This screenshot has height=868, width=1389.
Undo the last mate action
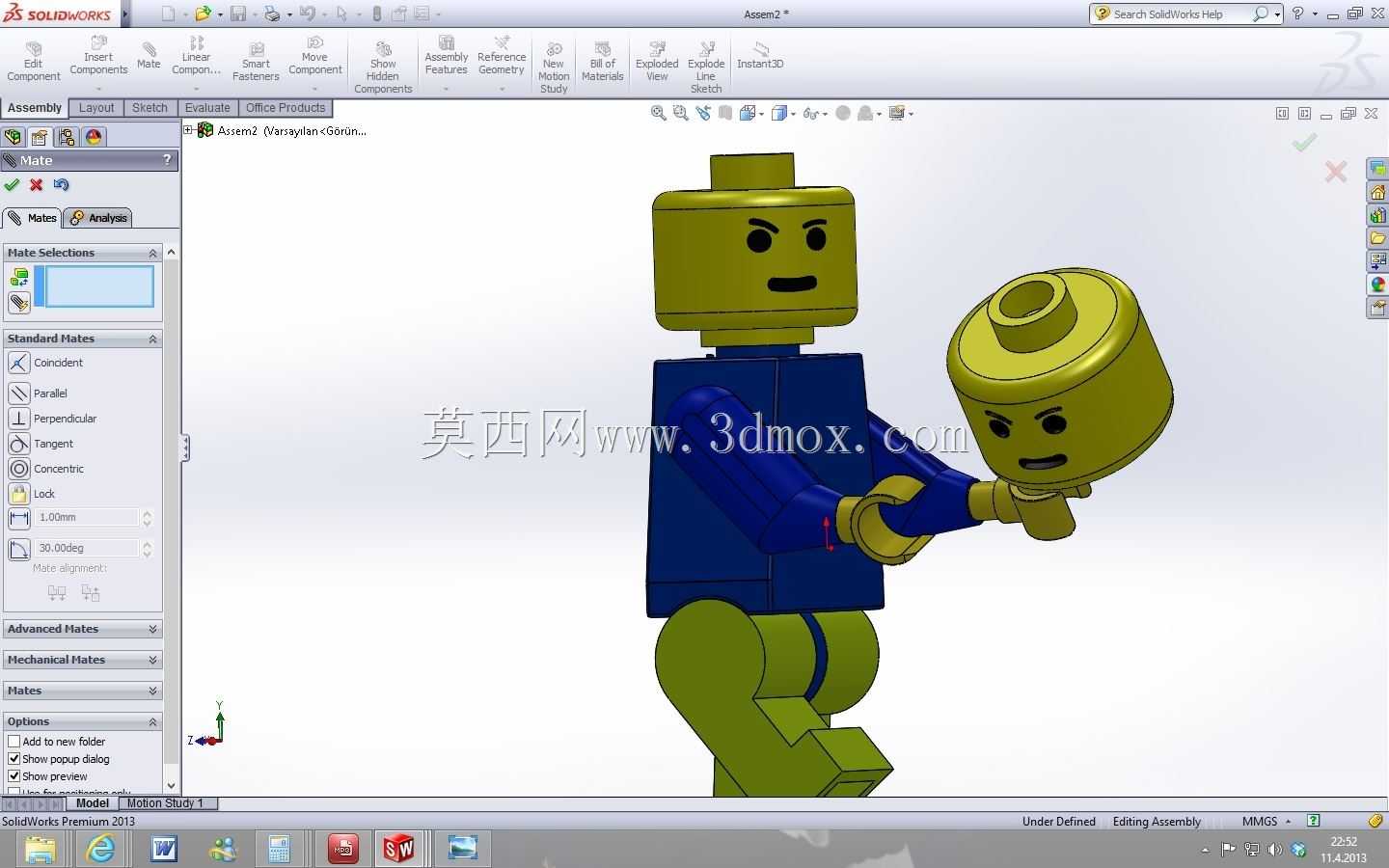[62, 185]
